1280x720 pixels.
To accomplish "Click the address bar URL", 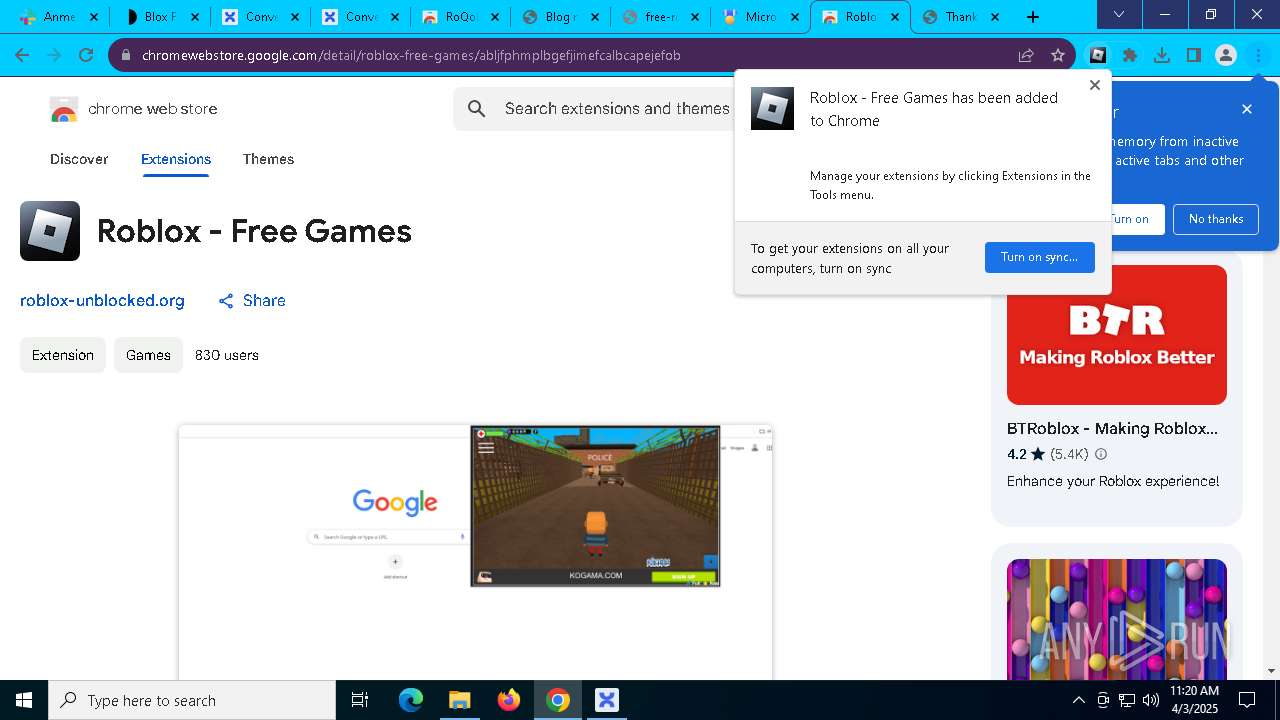I will pyautogui.click(x=411, y=56).
